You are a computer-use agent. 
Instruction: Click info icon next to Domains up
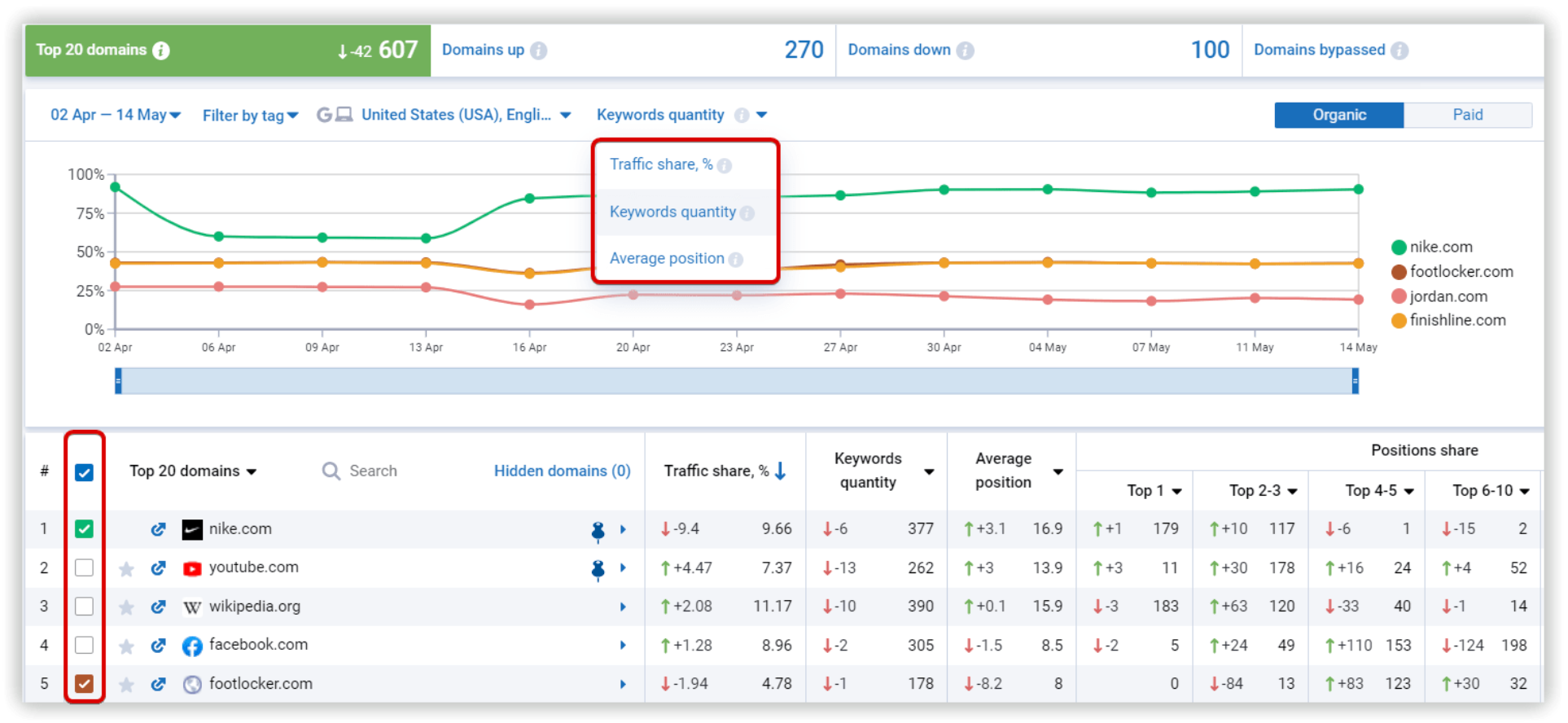538,50
